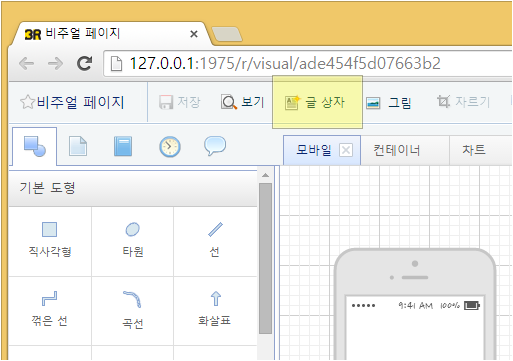Choose the 꺾은 선 bent line shape
This screenshot has height=361, width=513.
click(x=50, y=311)
